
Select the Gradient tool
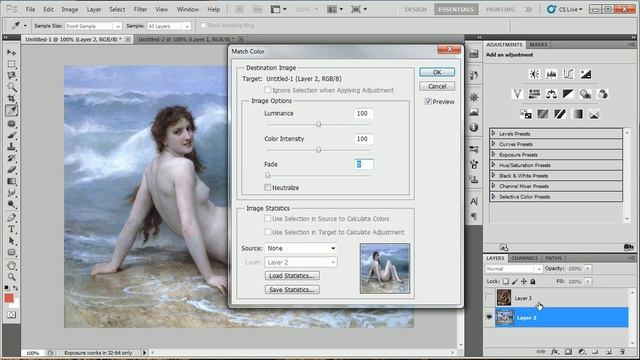11,181
